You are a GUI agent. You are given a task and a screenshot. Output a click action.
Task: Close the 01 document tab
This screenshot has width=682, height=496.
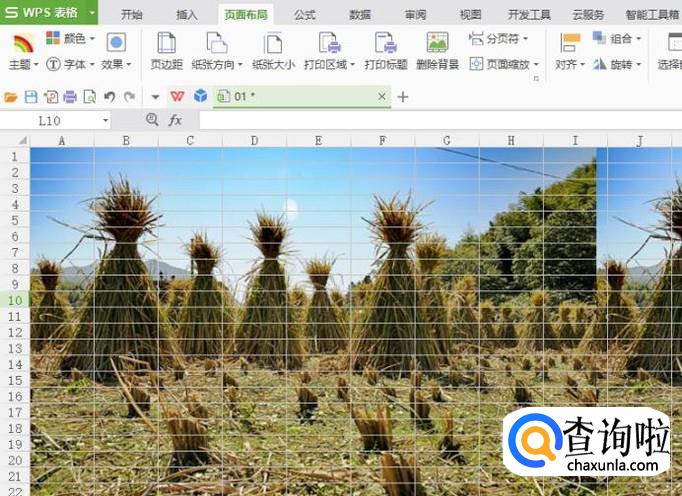[x=381, y=96]
